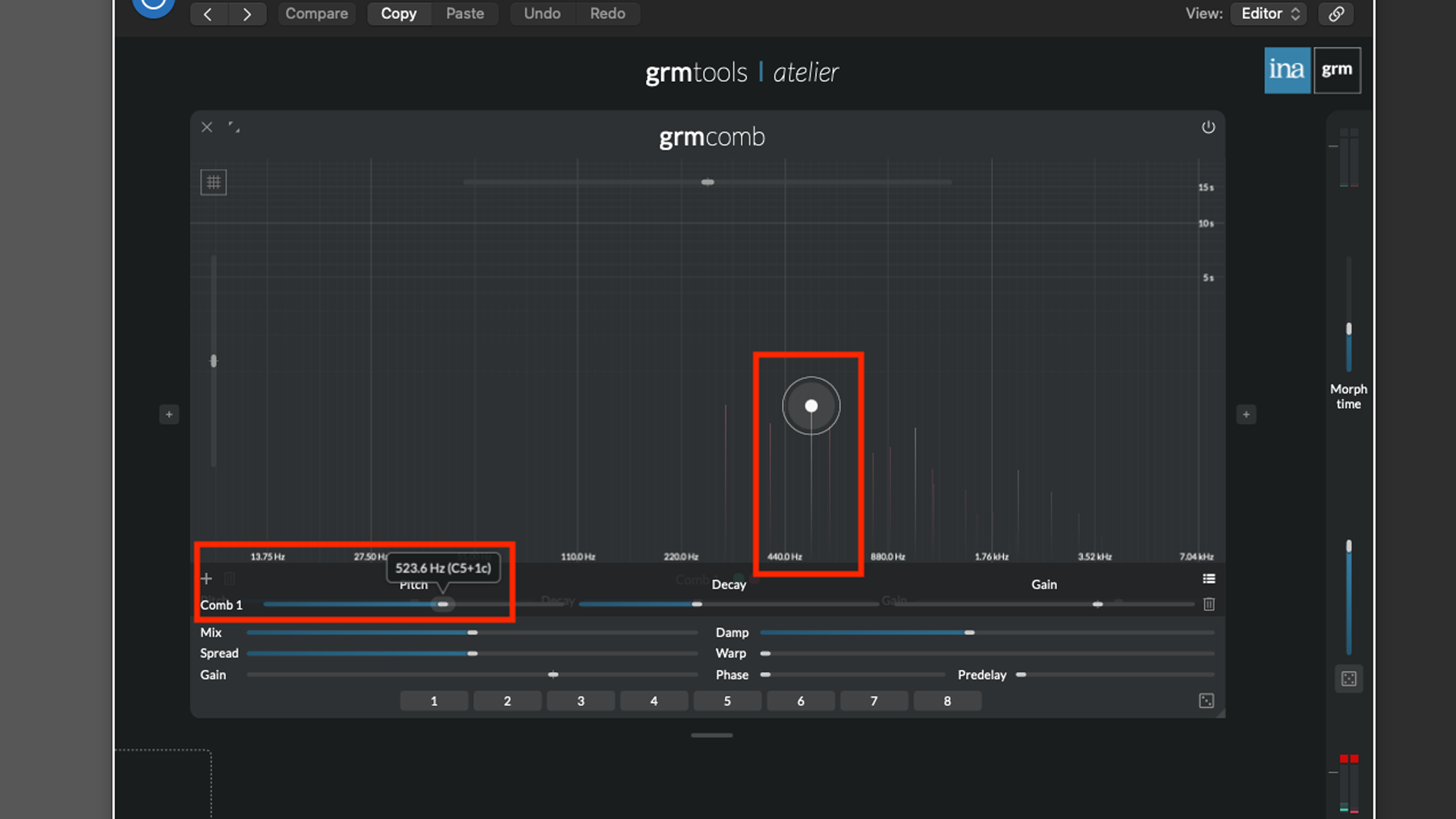Viewport: 1456px width, 819px height.
Task: Click the Spread slider handle
Action: click(472, 653)
